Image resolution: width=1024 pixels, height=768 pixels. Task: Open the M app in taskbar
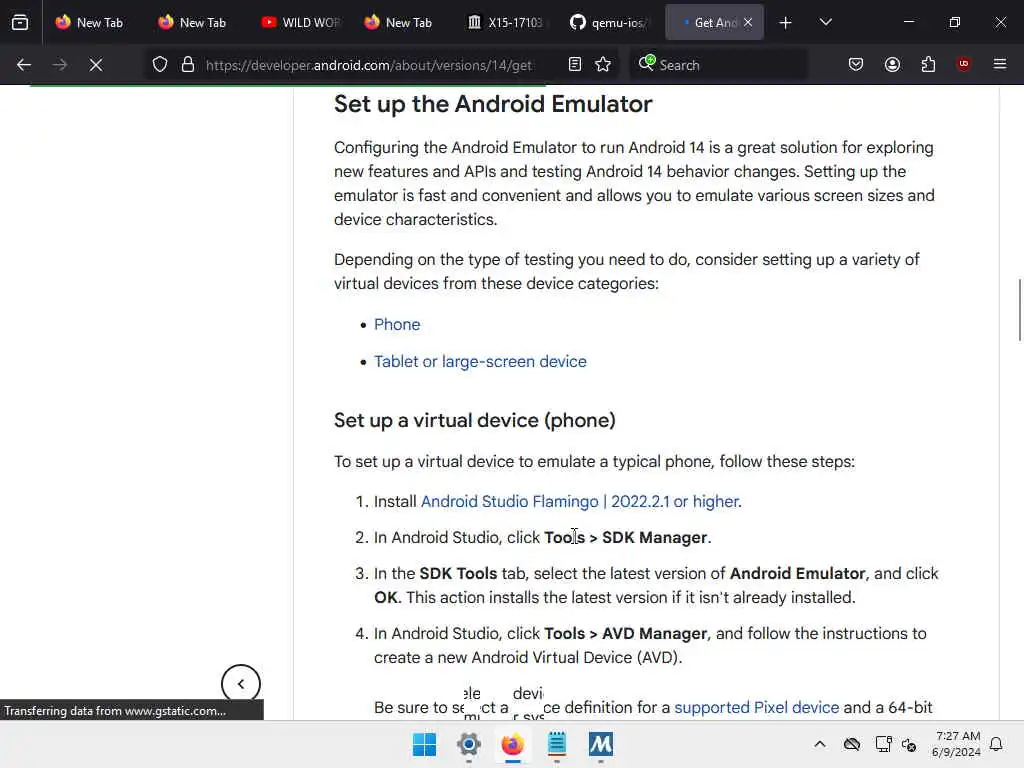(x=601, y=744)
